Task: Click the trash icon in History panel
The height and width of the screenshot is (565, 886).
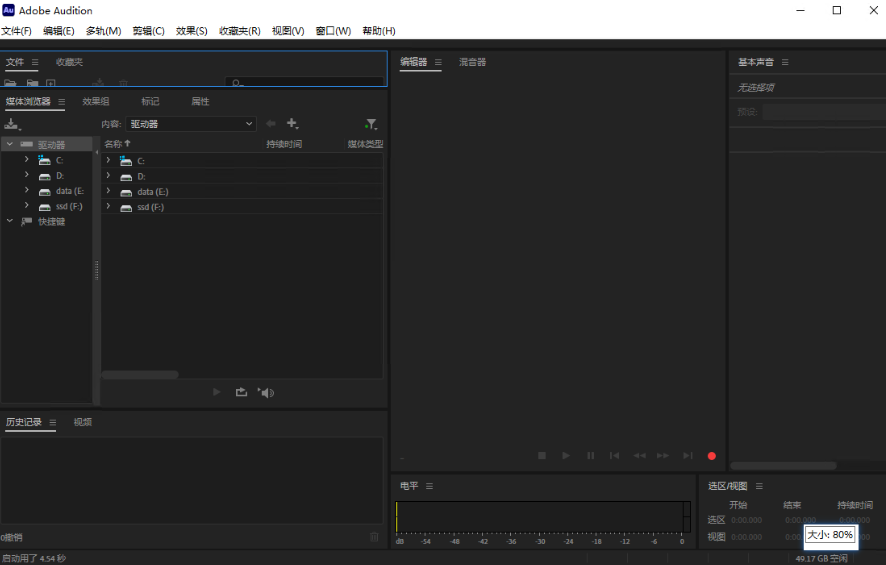Action: (x=374, y=537)
